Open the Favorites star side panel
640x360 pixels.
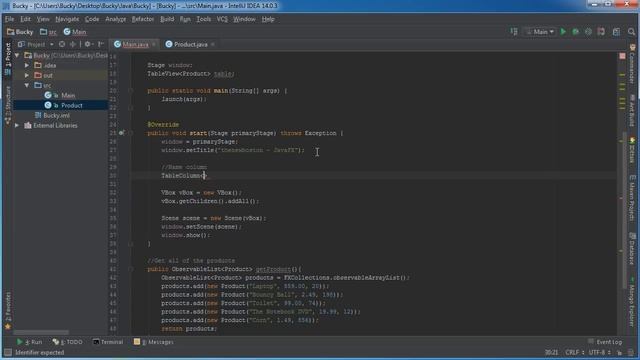pos(8,312)
